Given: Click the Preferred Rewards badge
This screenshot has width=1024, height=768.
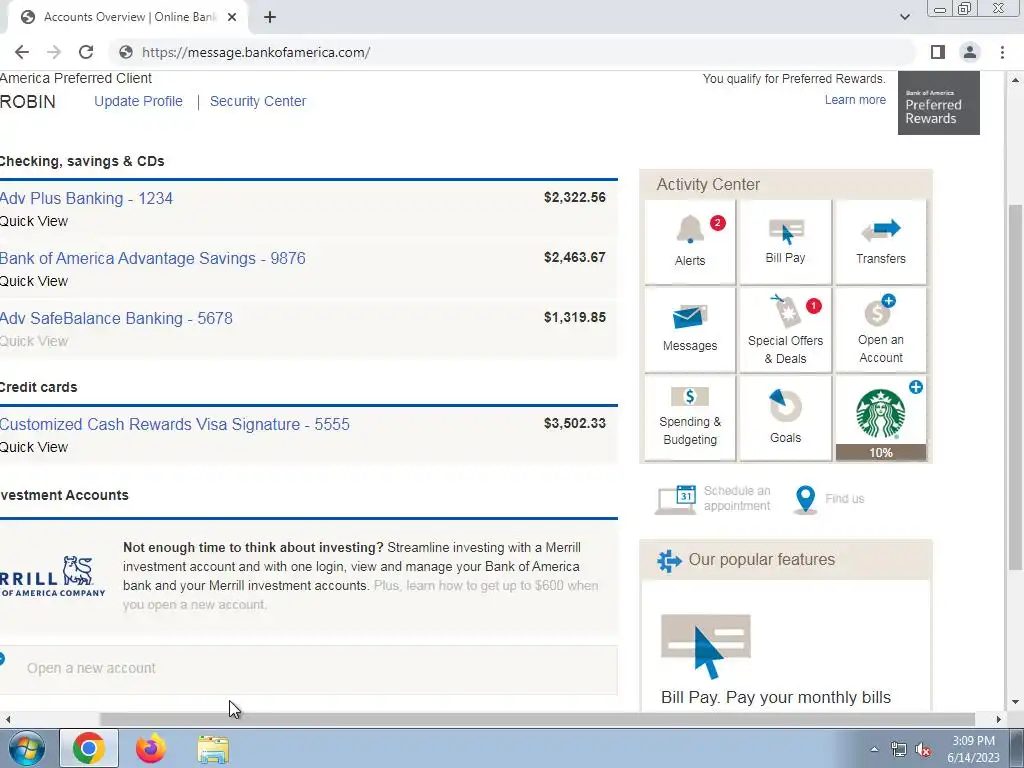Looking at the screenshot, I should coord(938,103).
